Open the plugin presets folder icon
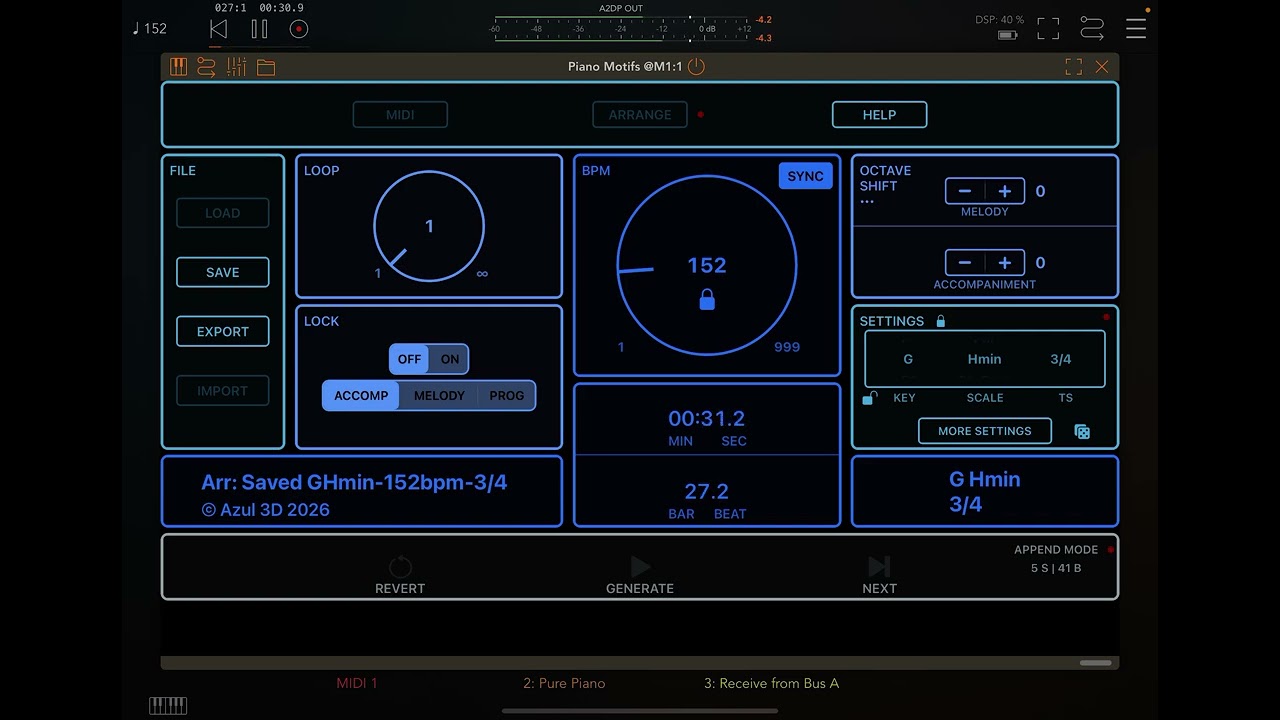 (266, 67)
